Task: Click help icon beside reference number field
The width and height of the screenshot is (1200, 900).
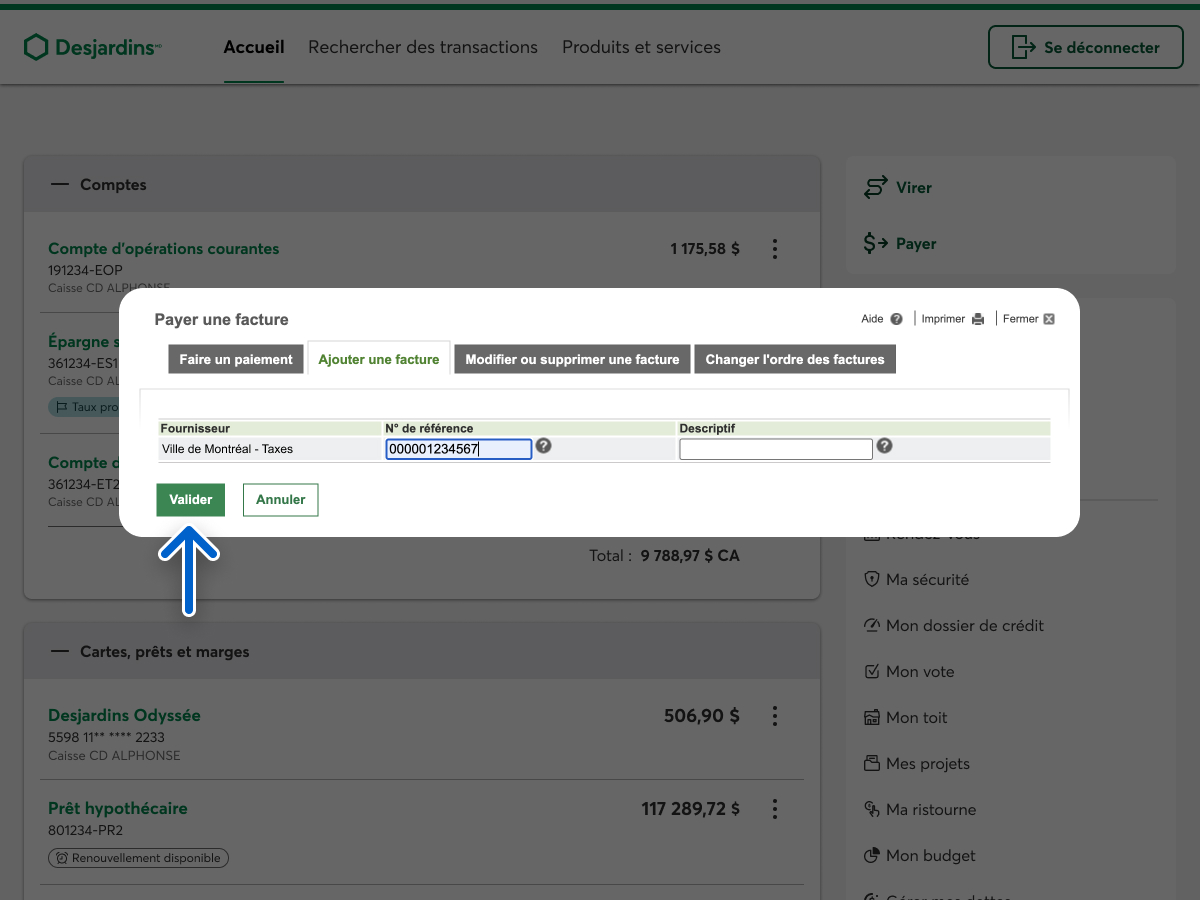Action: (x=543, y=446)
